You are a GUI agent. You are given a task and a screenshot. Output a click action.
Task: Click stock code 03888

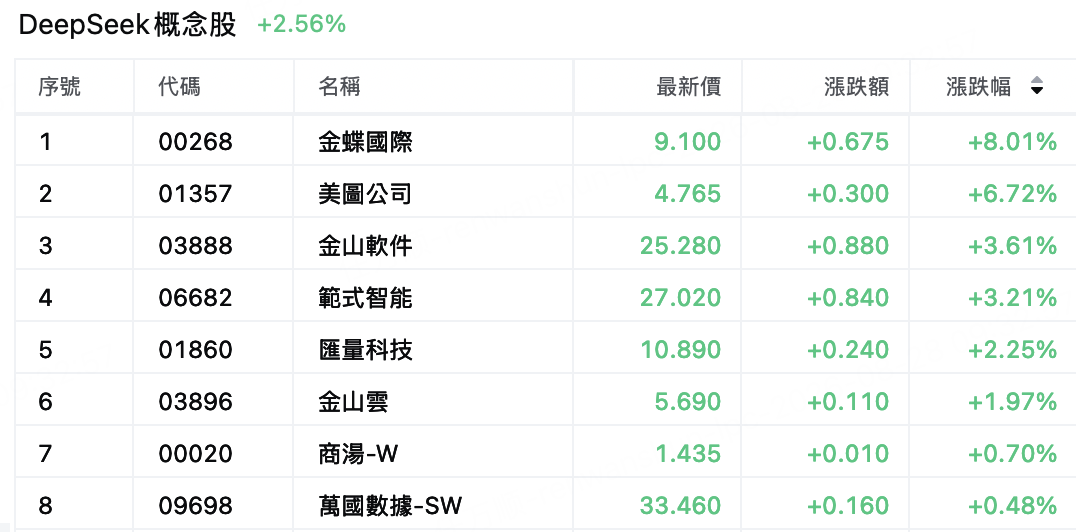[196, 246]
